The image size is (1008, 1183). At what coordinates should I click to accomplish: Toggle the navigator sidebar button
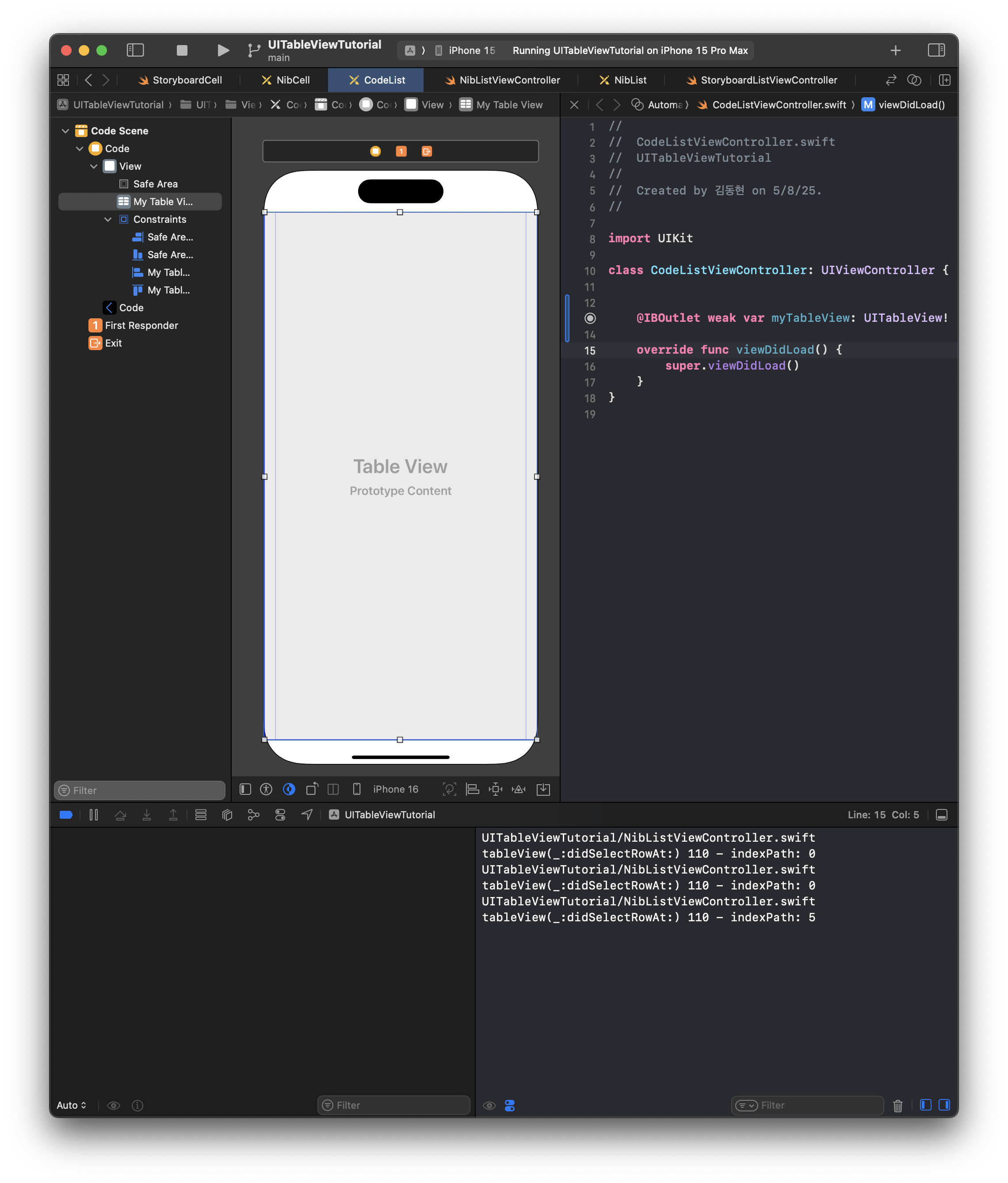pos(135,50)
